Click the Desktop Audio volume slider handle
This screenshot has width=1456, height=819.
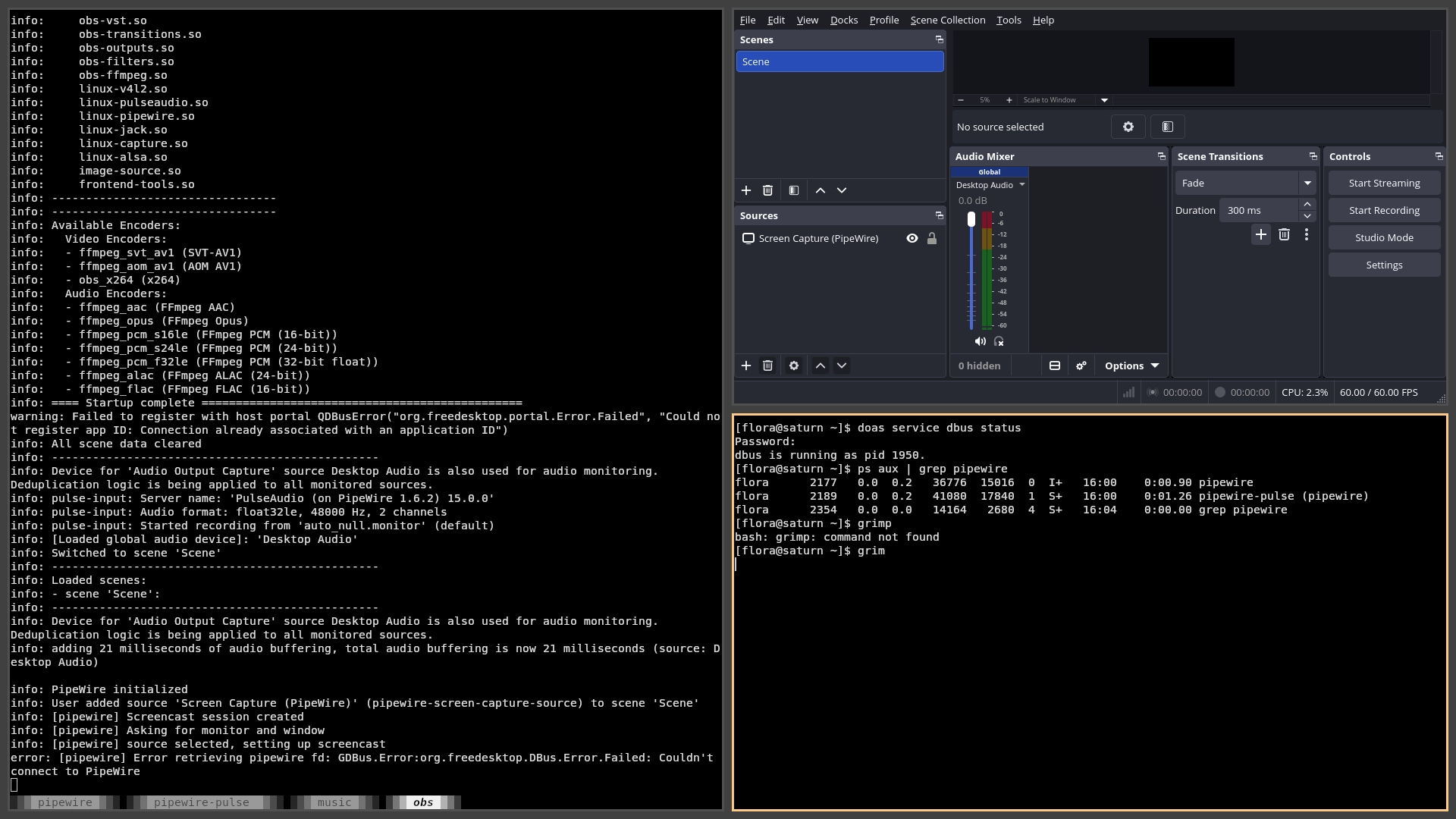pos(971,219)
